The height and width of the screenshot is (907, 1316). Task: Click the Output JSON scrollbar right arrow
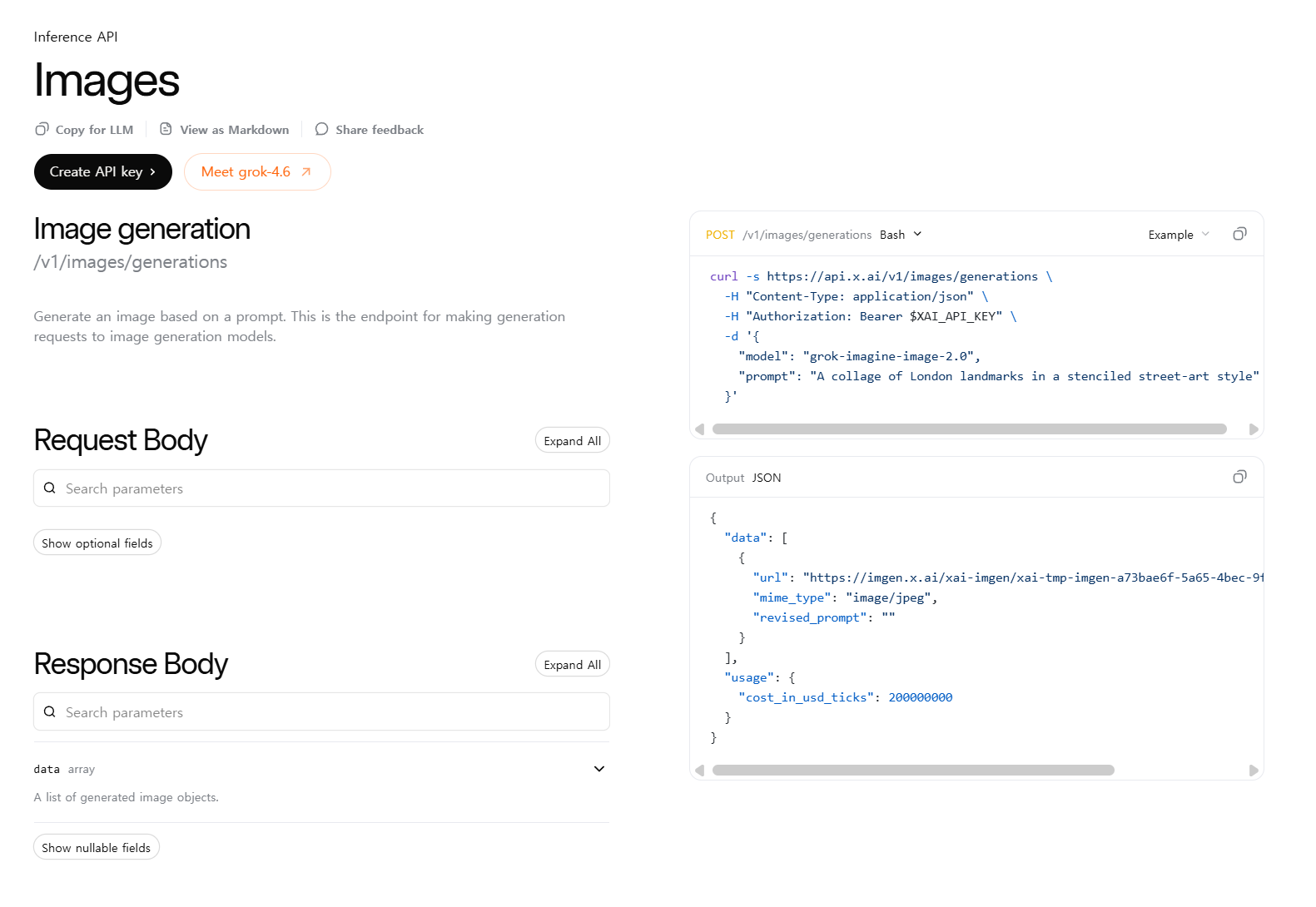1254,771
